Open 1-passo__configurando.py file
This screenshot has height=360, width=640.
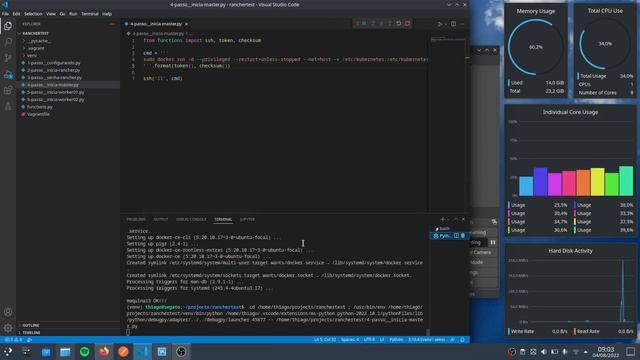tap(53, 63)
